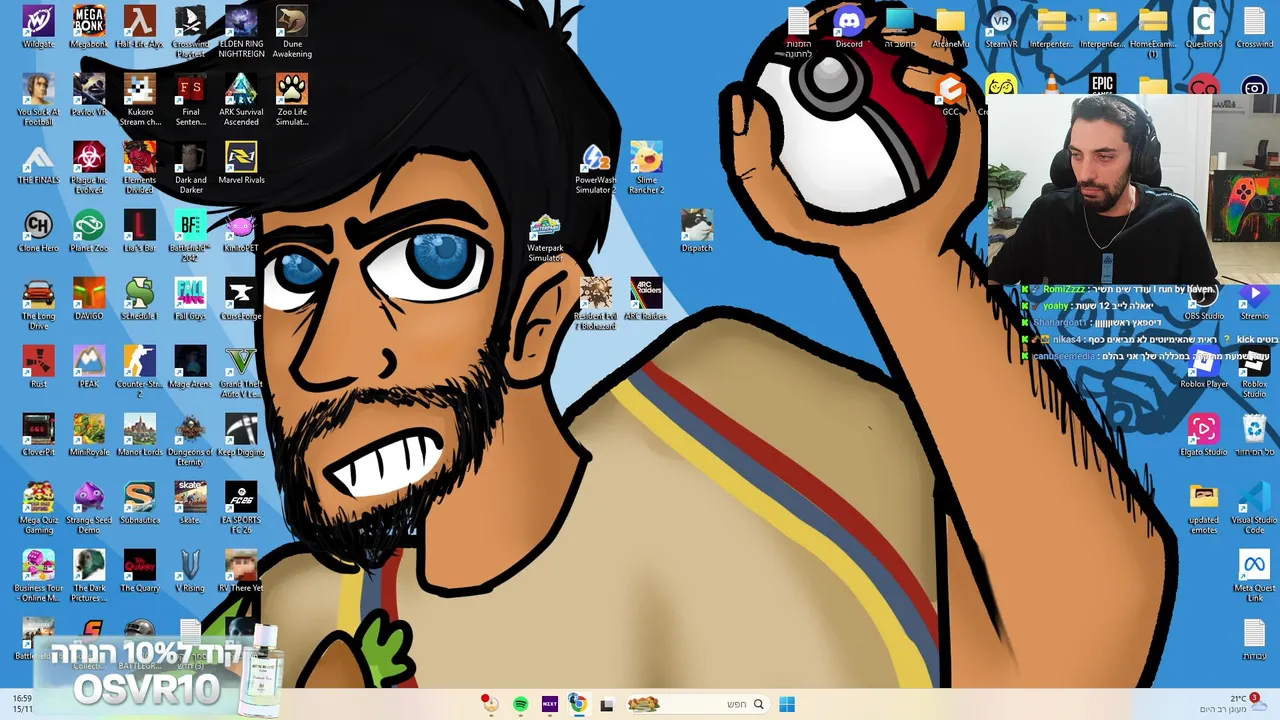
Task: Select the PEAK desktop icon
Action: point(89,367)
